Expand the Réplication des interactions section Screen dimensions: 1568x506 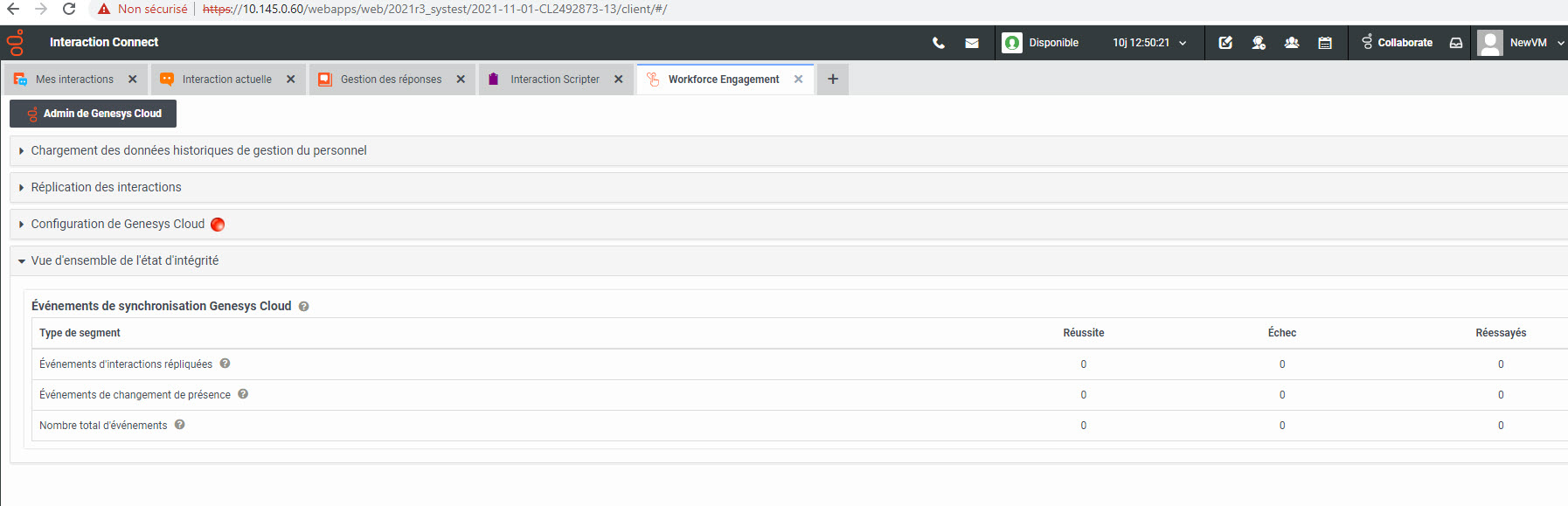point(106,187)
